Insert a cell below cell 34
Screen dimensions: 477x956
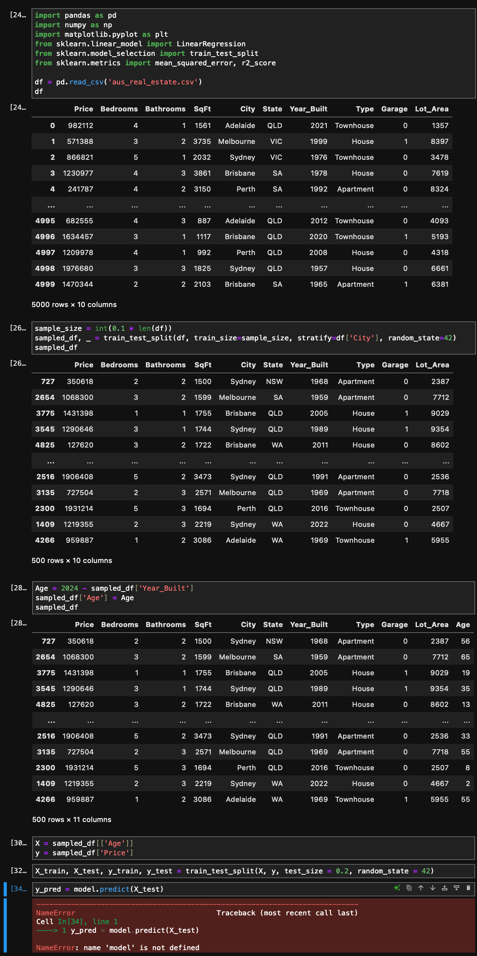[x=456, y=889]
